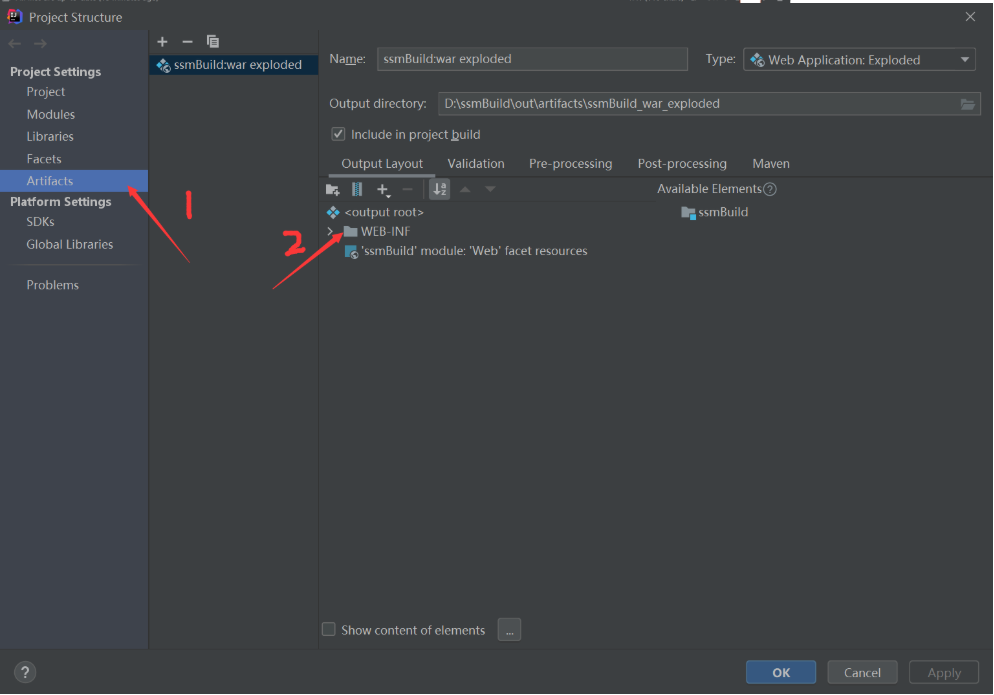Open the Type dropdown showing Web Application: Exploded
This screenshot has height=695, width=994.
pos(963,59)
